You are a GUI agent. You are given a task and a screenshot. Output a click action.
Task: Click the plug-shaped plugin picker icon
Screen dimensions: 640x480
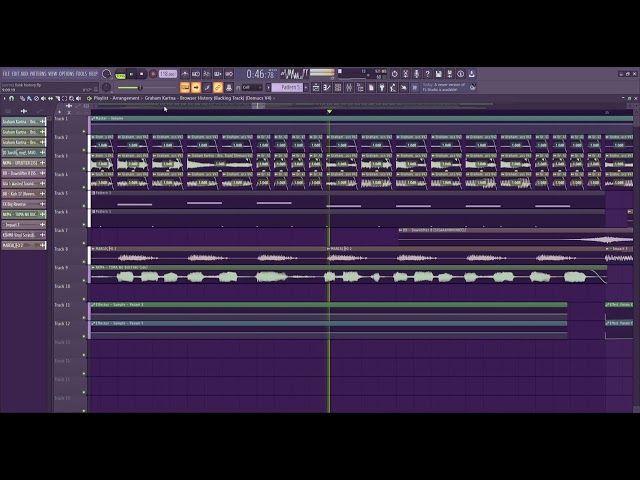[x=382, y=87]
